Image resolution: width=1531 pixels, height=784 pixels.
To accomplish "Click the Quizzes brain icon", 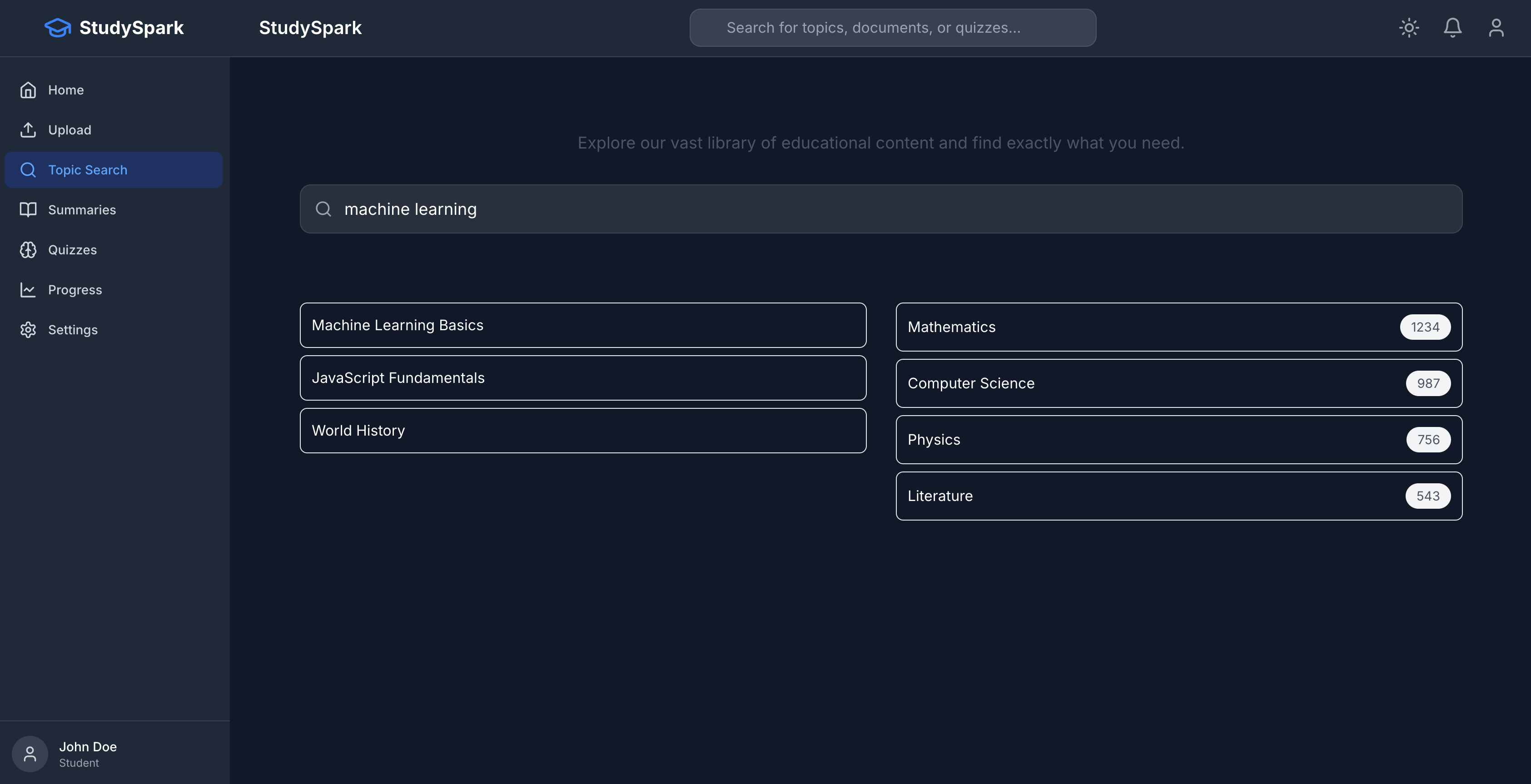I will click(28, 250).
